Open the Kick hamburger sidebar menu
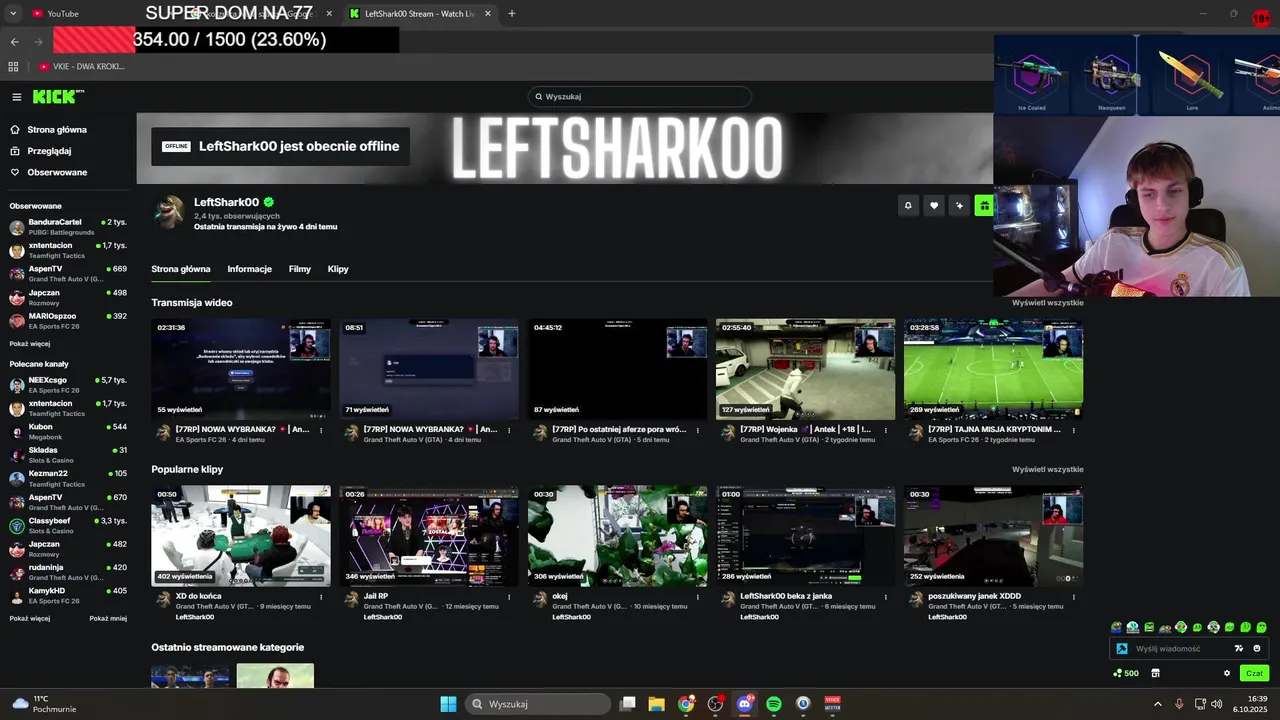Image resolution: width=1280 pixels, height=720 pixels. [17, 97]
